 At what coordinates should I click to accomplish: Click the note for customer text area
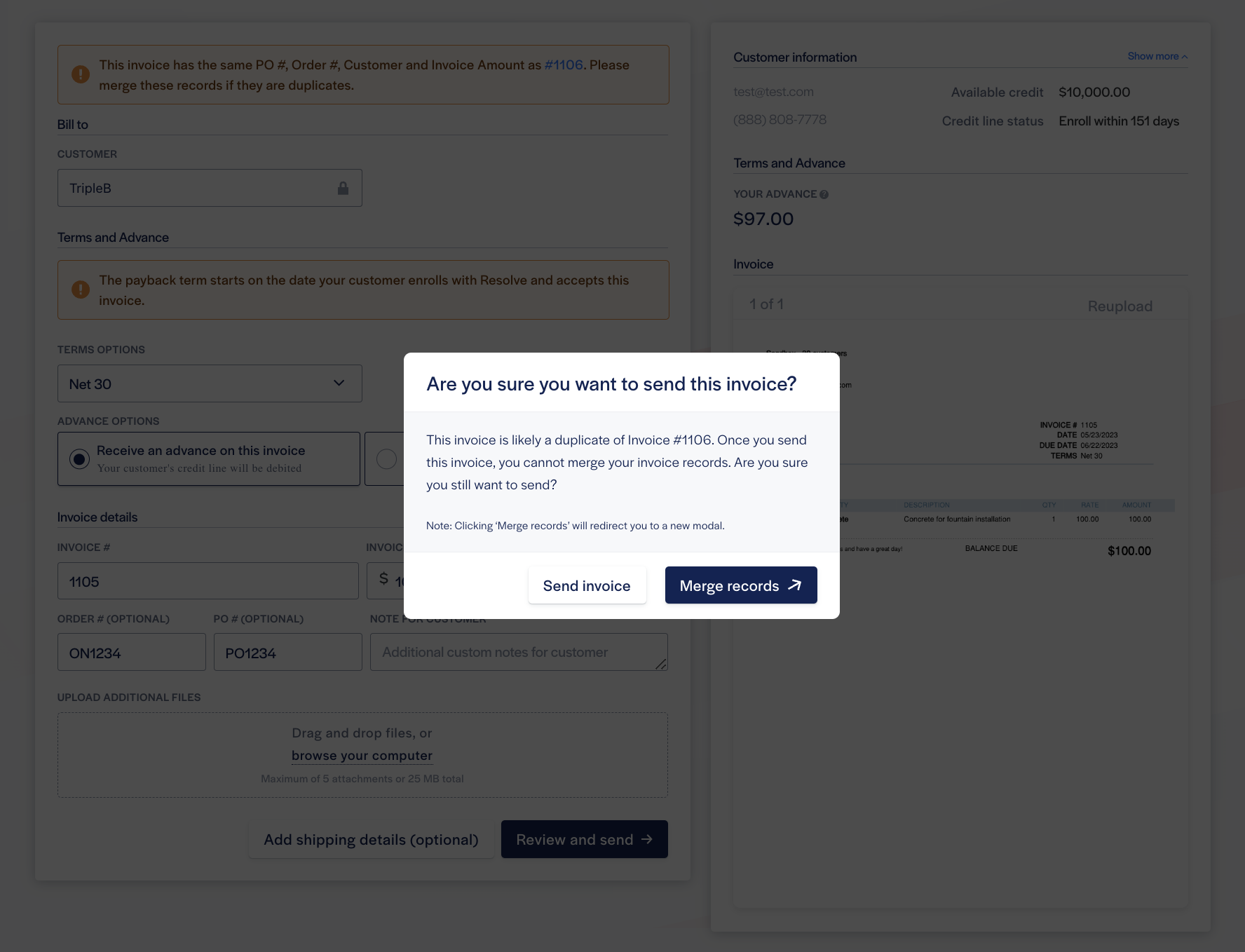518,653
